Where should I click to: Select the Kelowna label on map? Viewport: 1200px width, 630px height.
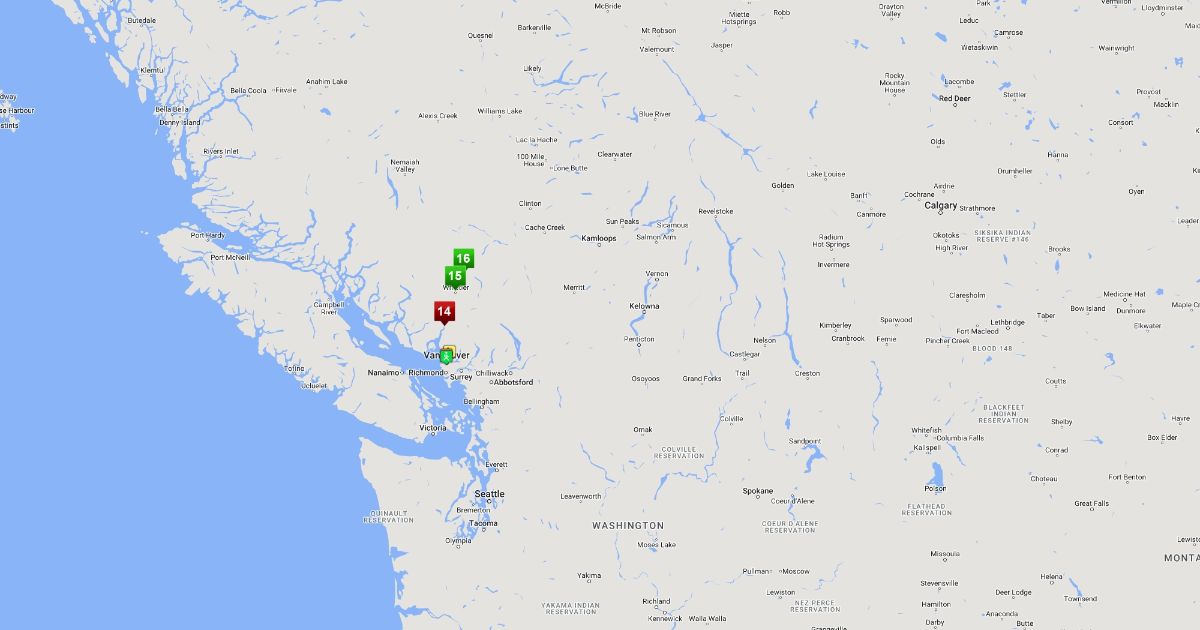(644, 306)
